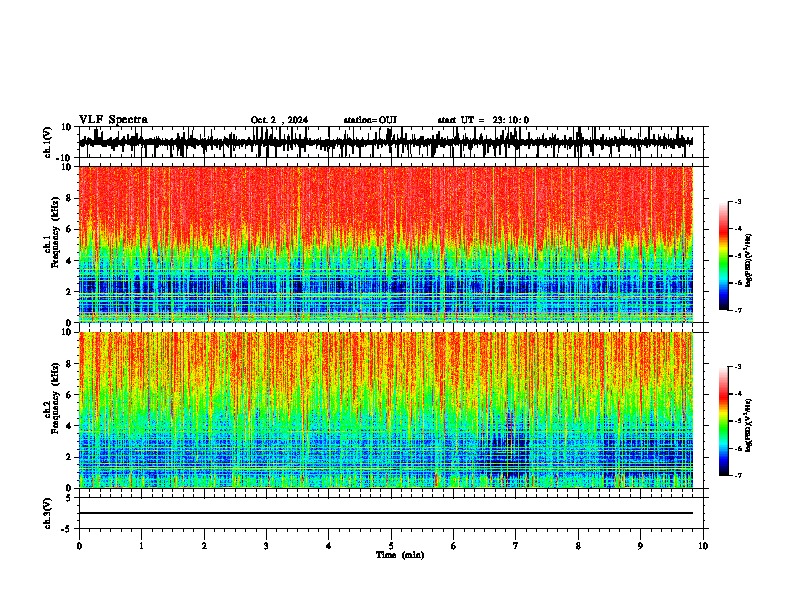Click the 'Time (min)' axis label
This screenshot has width=792, height=612.
pos(400,555)
